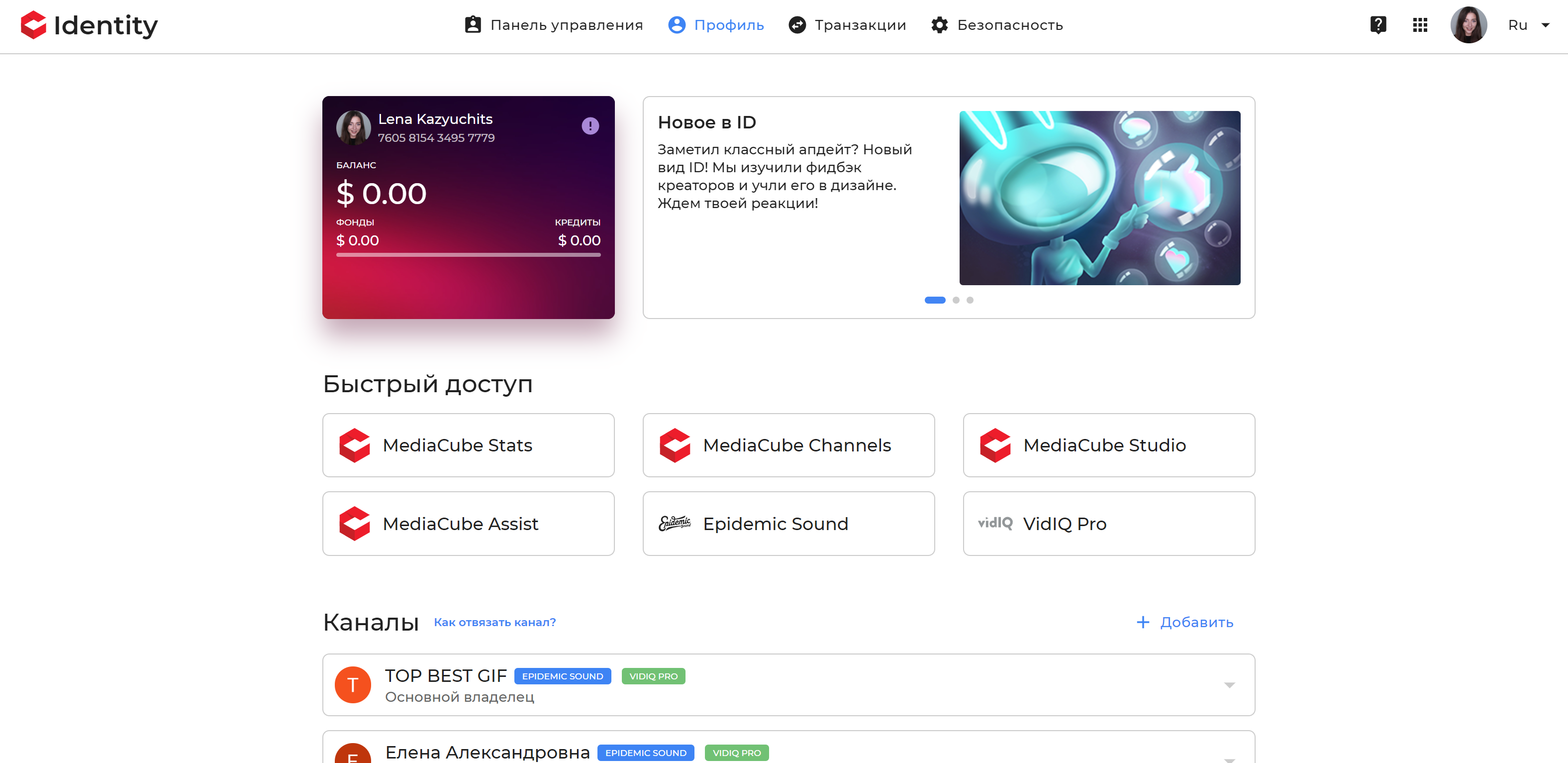
Task: Click the Lena Kazyuchits name on card
Action: 435,119
